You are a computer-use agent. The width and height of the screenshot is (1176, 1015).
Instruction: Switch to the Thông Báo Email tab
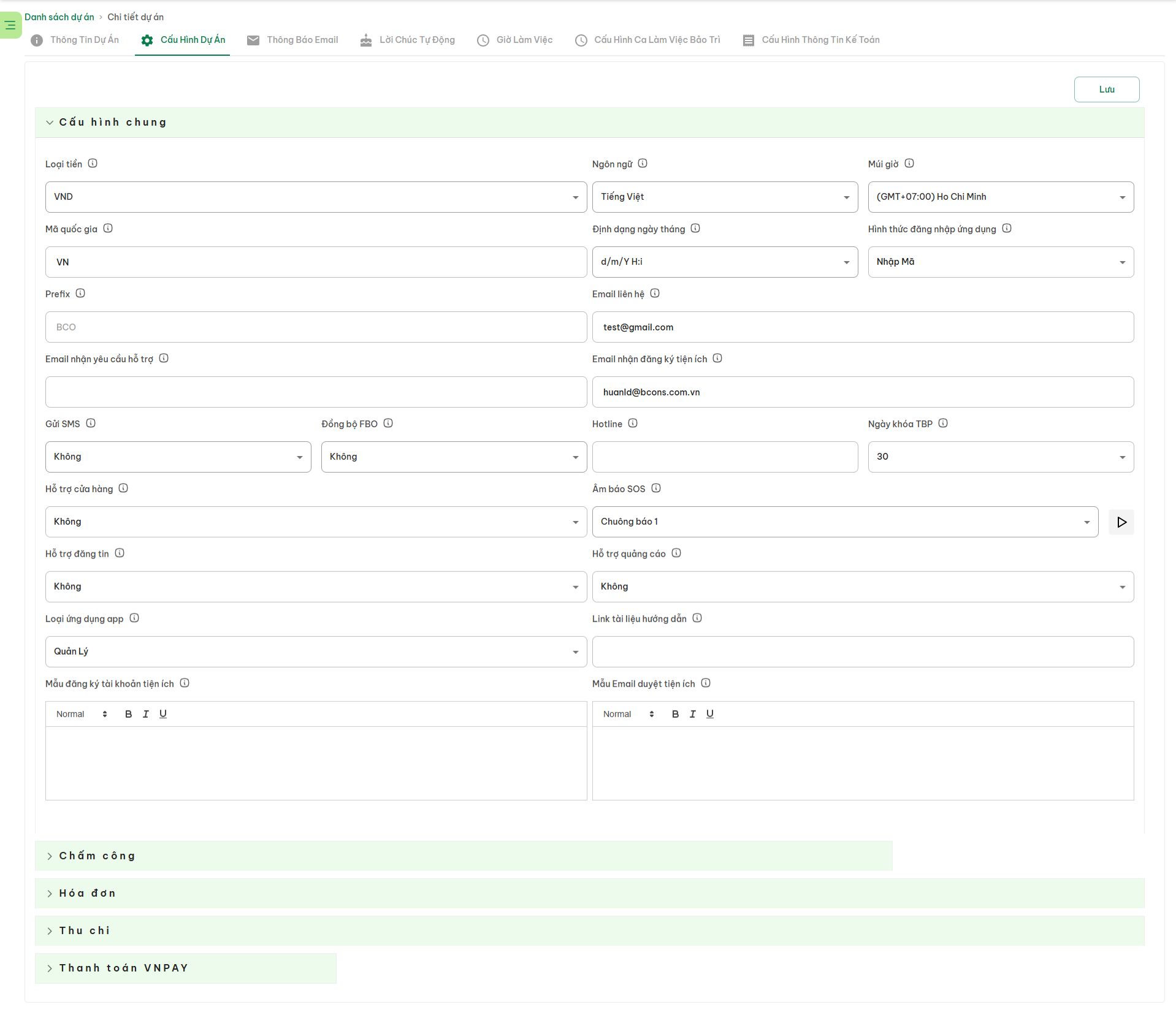293,40
